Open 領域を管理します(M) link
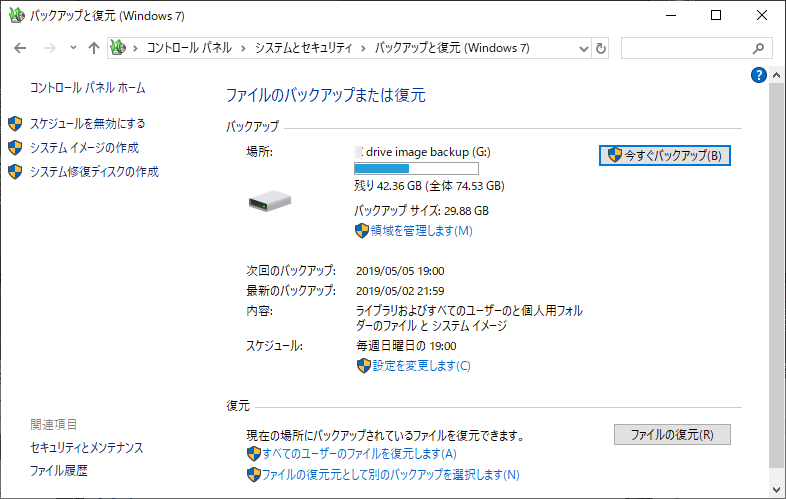The width and height of the screenshot is (786, 499). 422,231
